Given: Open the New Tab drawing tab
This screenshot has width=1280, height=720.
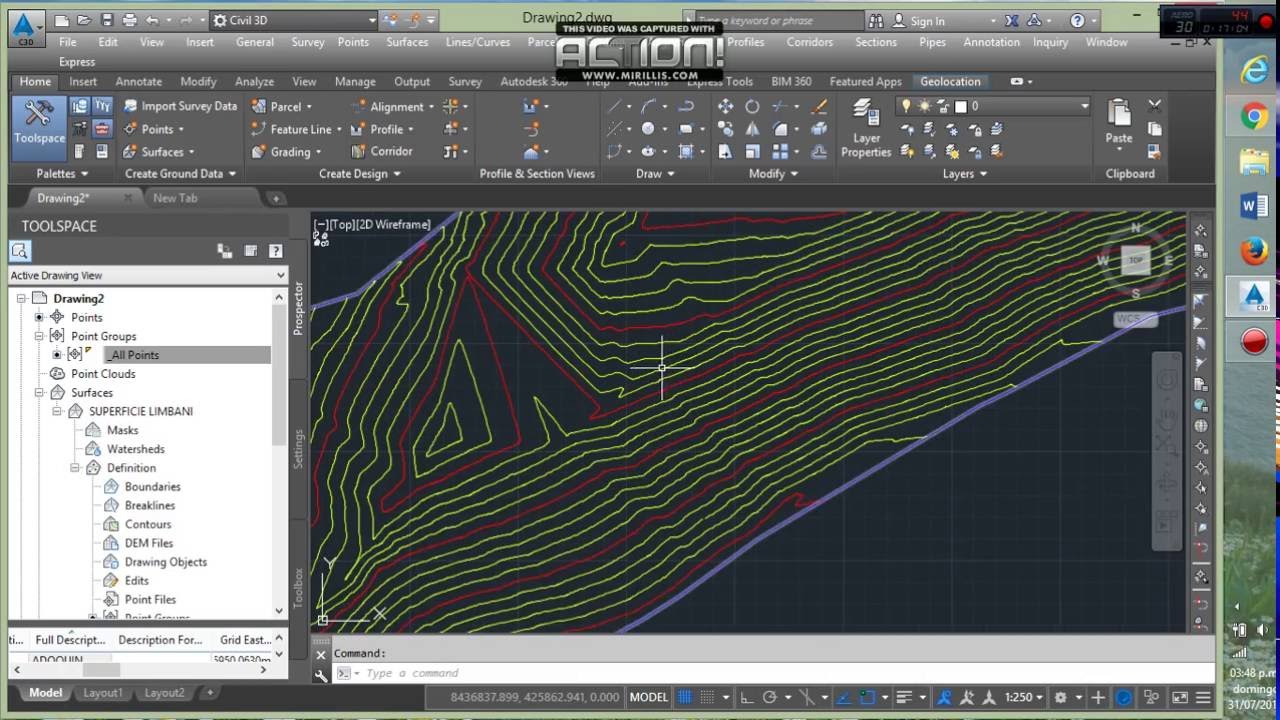Looking at the screenshot, I should (x=175, y=198).
